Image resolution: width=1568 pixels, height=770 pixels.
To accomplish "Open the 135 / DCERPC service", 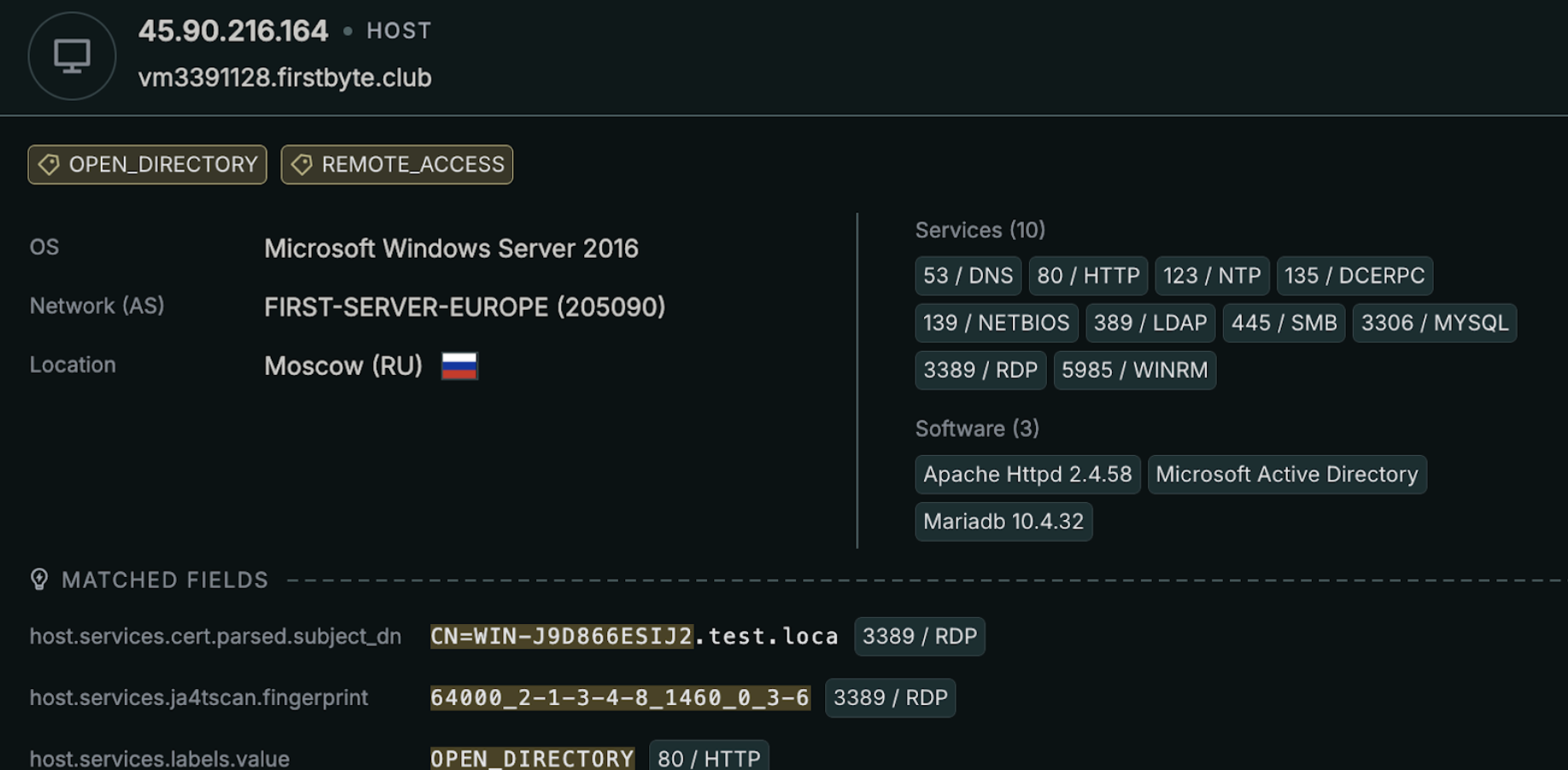I will (x=1354, y=276).
